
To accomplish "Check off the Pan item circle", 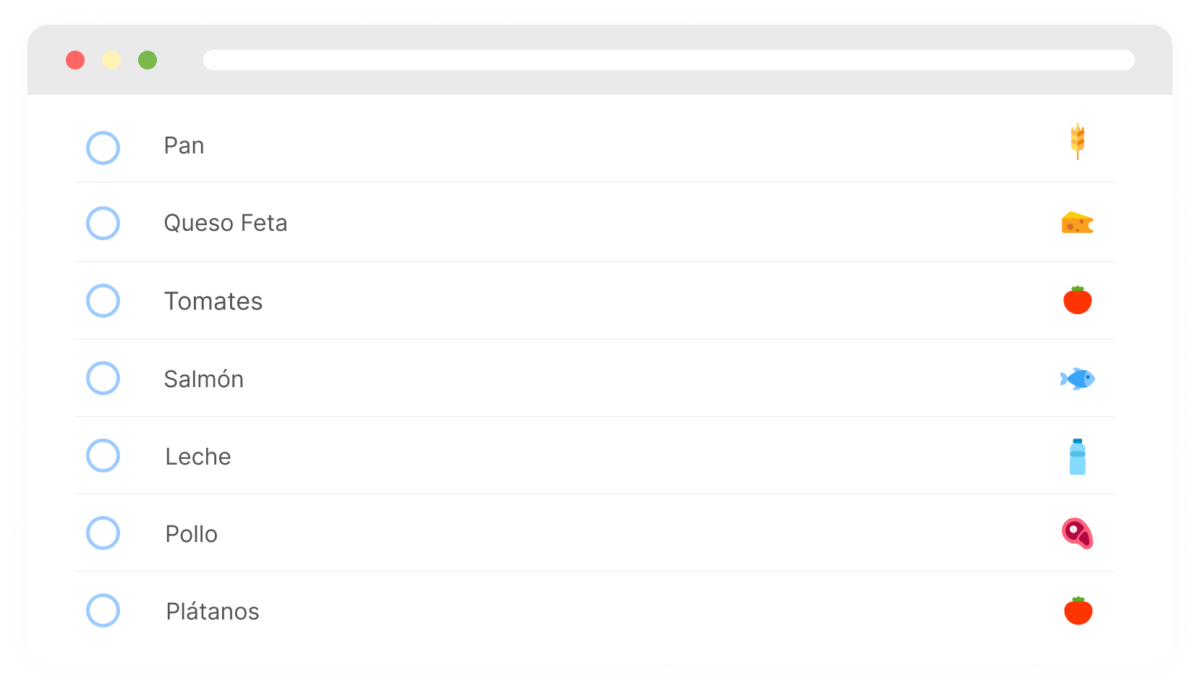I will [x=103, y=148].
